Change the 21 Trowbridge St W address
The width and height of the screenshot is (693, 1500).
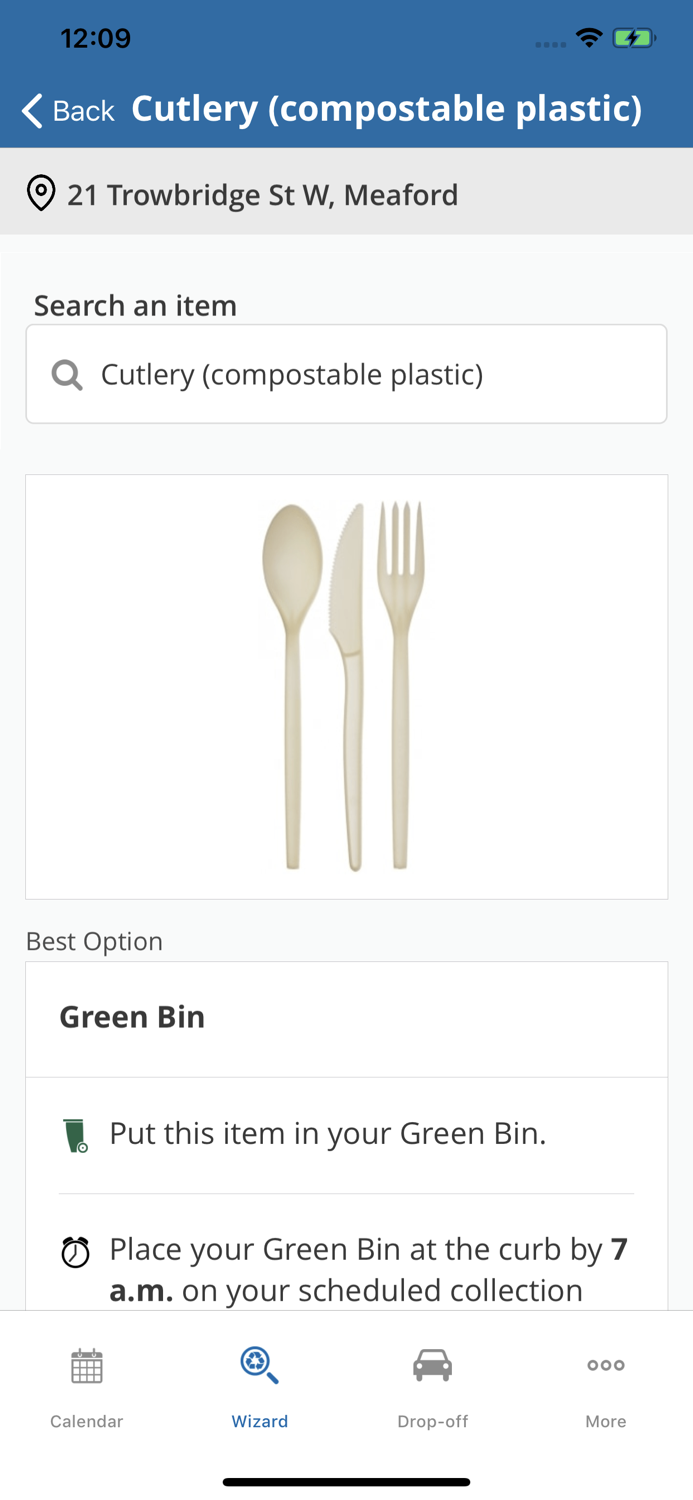(262, 194)
